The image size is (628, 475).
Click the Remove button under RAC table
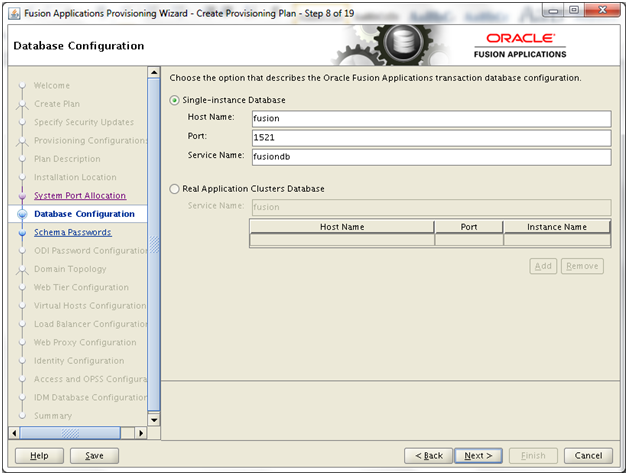[582, 266]
